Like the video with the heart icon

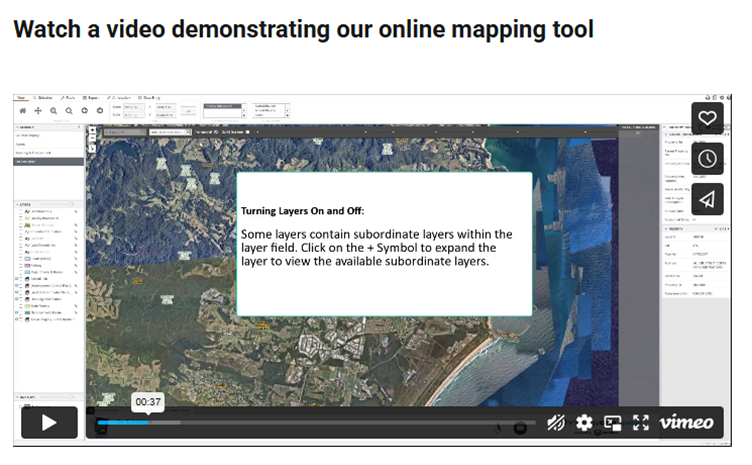(707, 118)
